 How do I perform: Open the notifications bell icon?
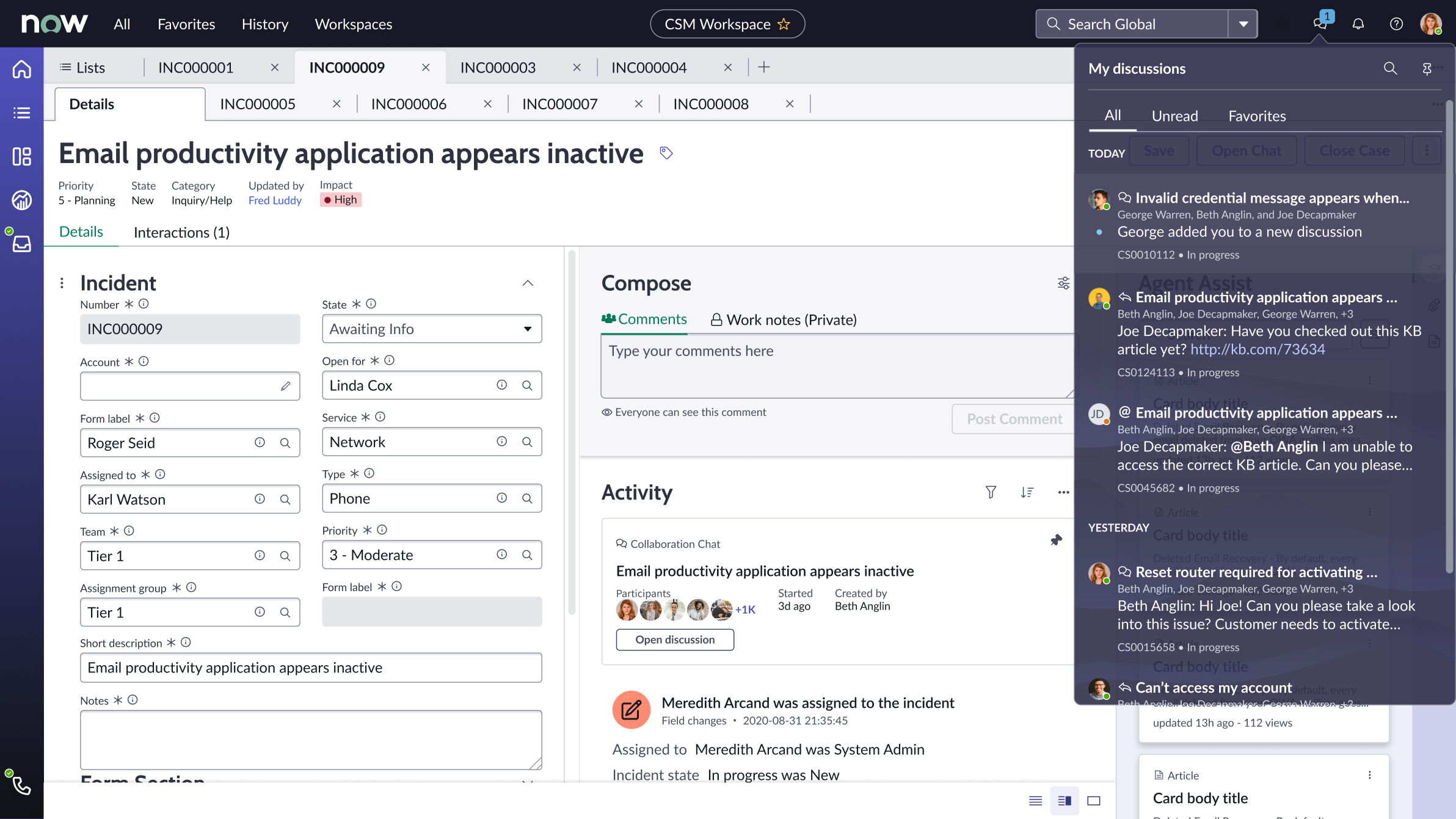tap(1358, 24)
